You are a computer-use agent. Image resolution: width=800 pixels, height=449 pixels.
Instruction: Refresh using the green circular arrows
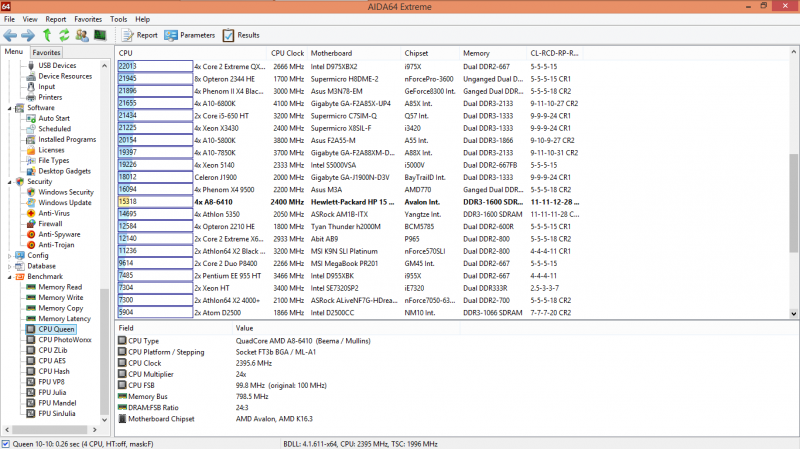click(64, 35)
